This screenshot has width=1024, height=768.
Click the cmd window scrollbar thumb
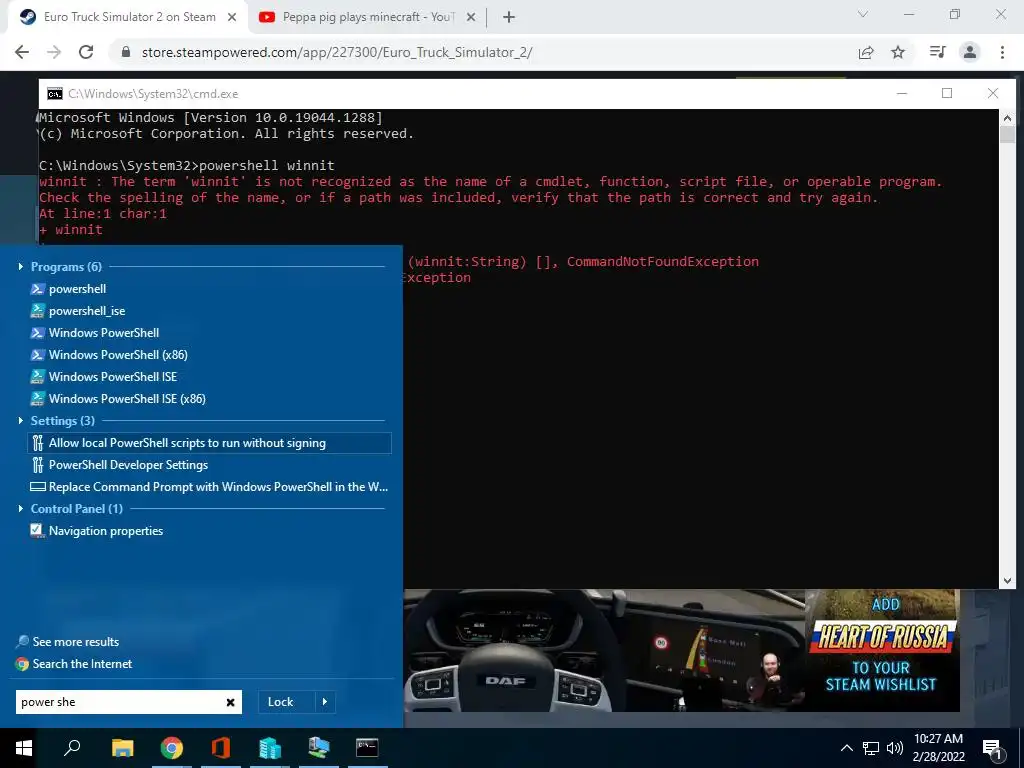tap(1007, 135)
